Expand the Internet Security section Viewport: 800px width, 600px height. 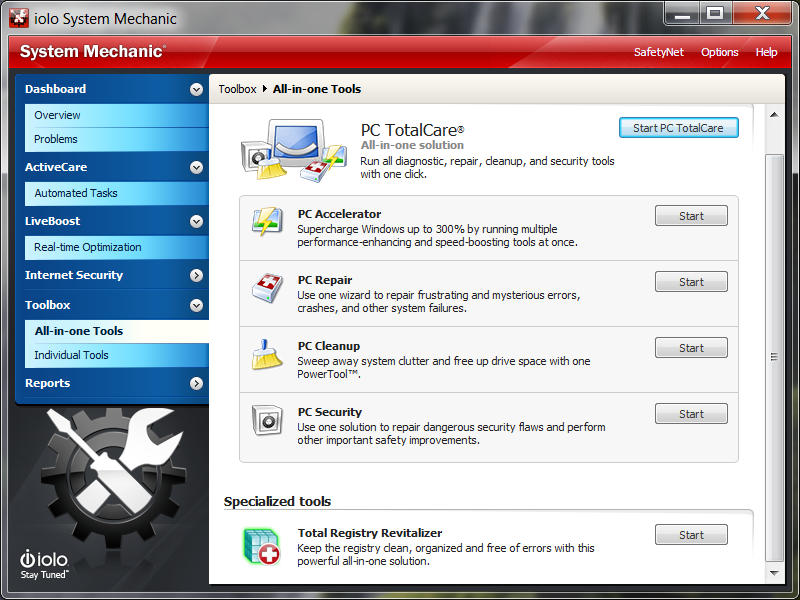coord(196,275)
